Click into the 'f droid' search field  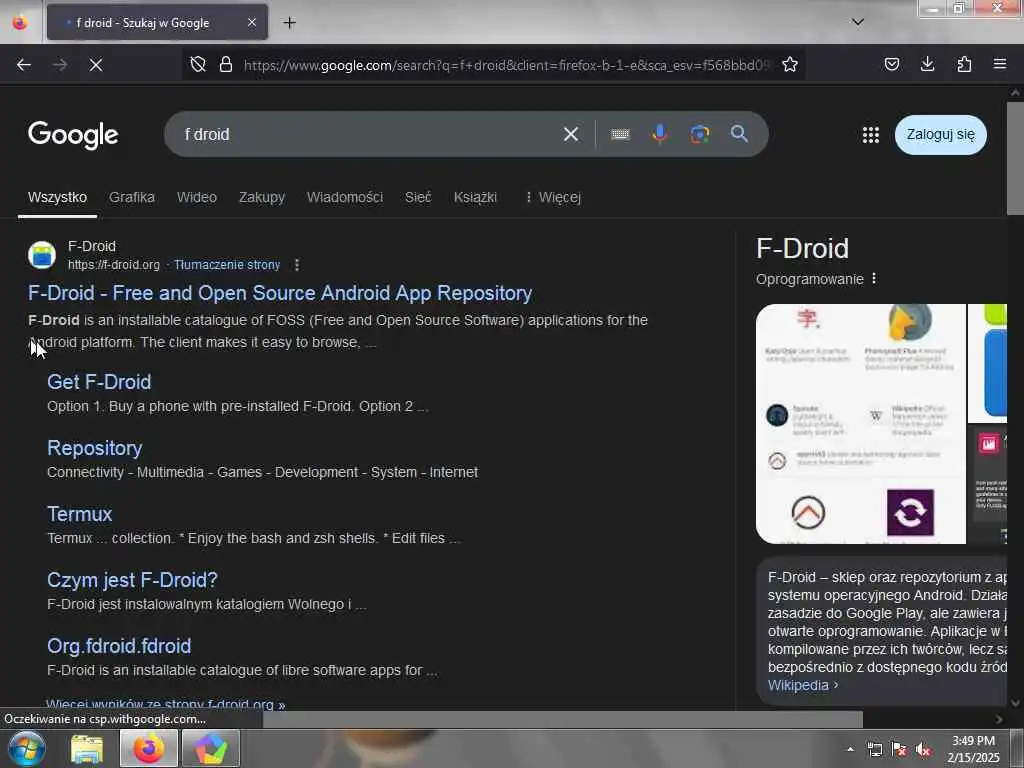(366, 135)
